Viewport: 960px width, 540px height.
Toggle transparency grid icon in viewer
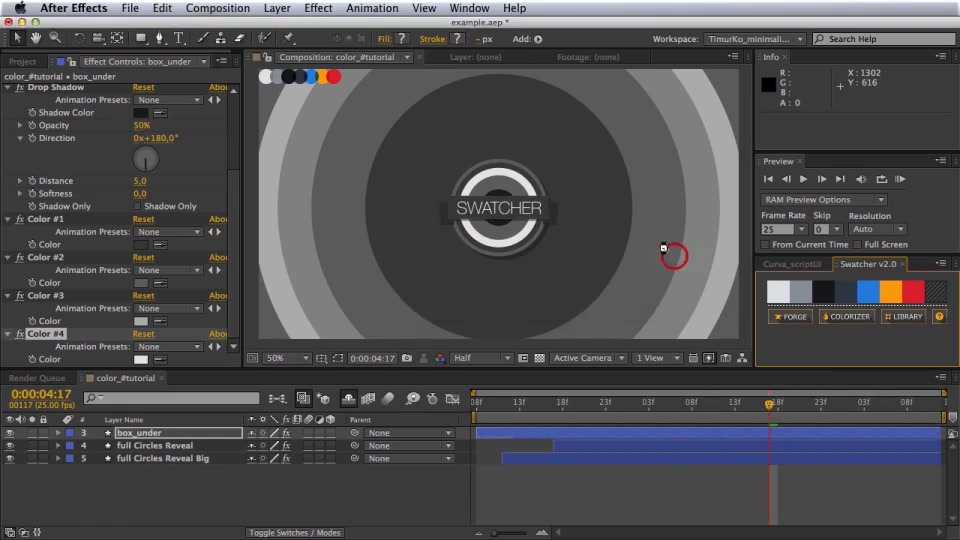(539, 358)
